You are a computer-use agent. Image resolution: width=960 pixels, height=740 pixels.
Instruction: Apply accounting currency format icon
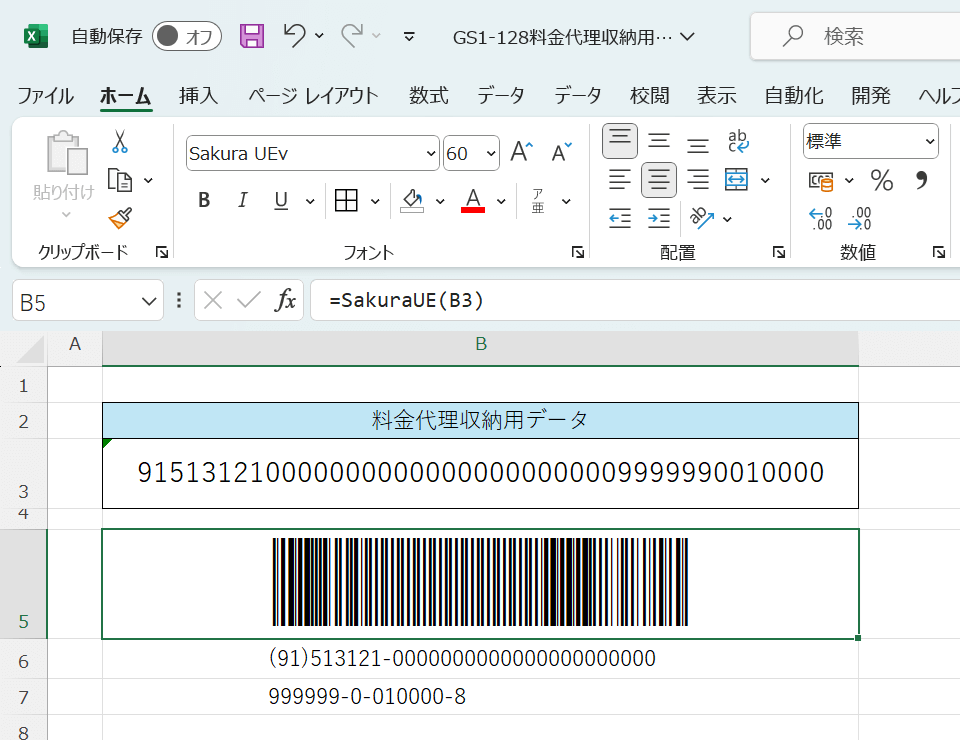(821, 181)
